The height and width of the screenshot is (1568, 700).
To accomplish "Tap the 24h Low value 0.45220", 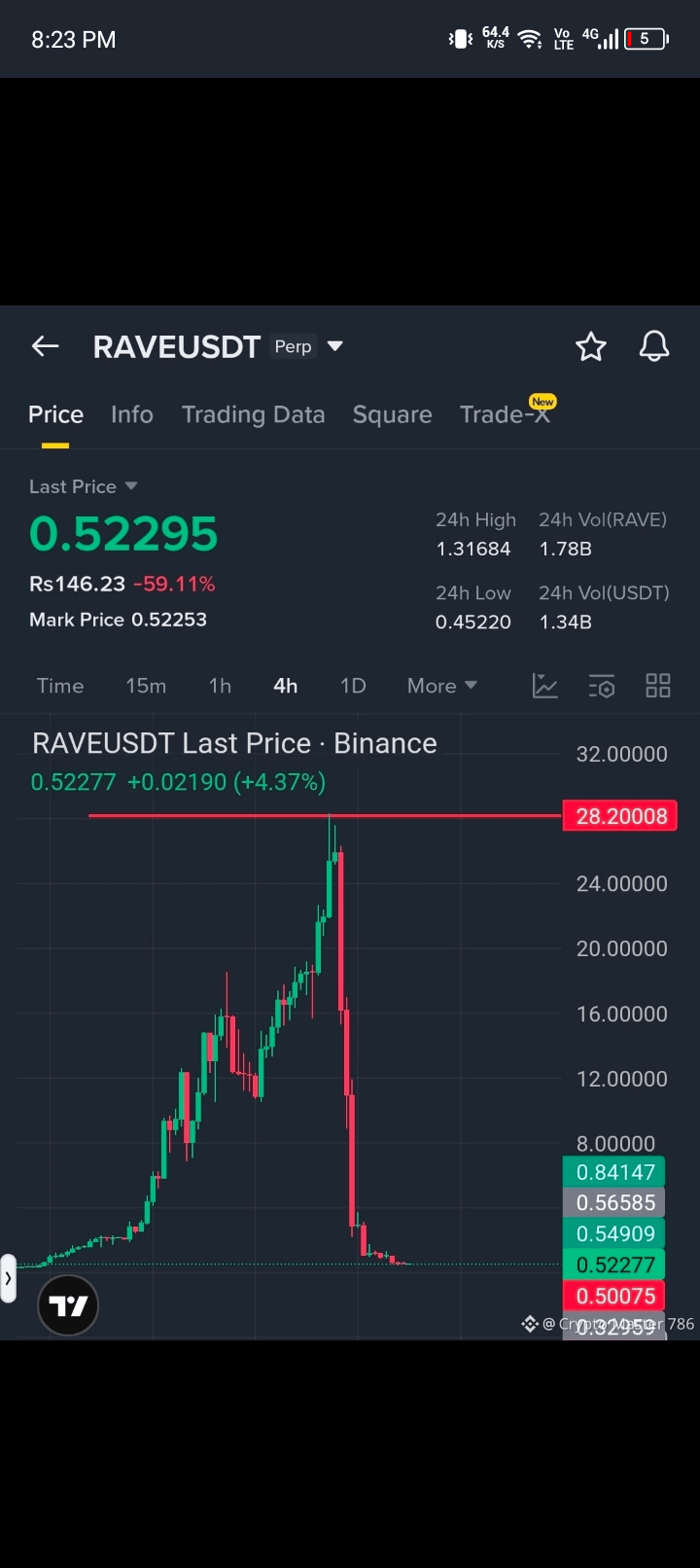I will [x=473, y=622].
